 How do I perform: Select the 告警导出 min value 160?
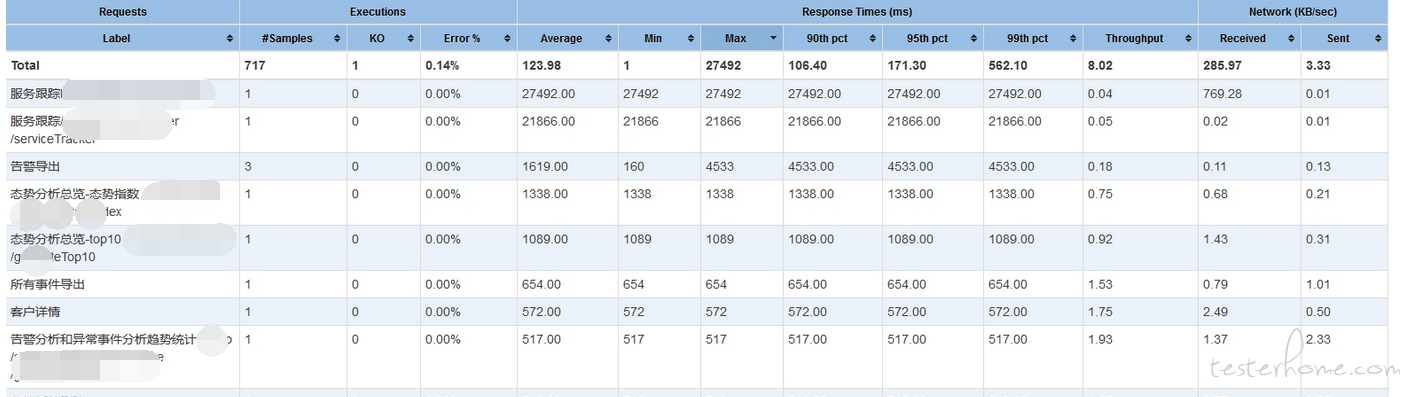633,167
